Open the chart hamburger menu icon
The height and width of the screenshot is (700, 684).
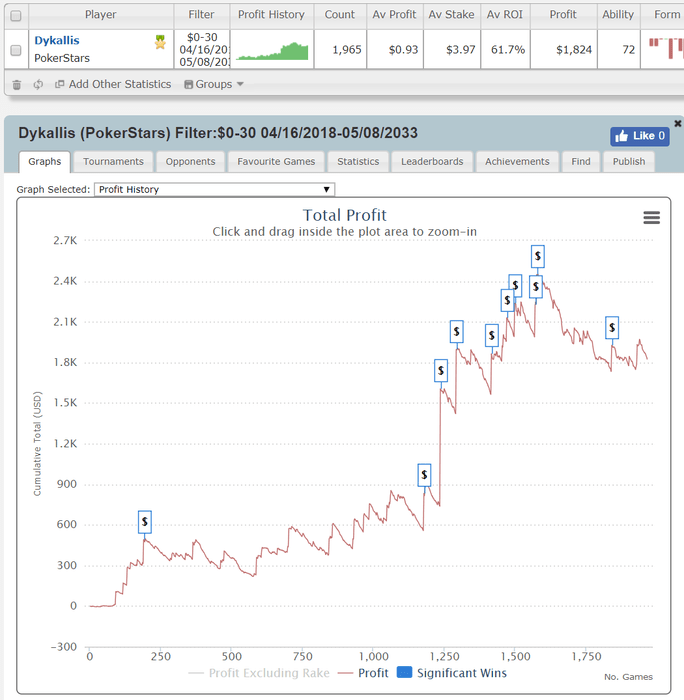pos(651,218)
